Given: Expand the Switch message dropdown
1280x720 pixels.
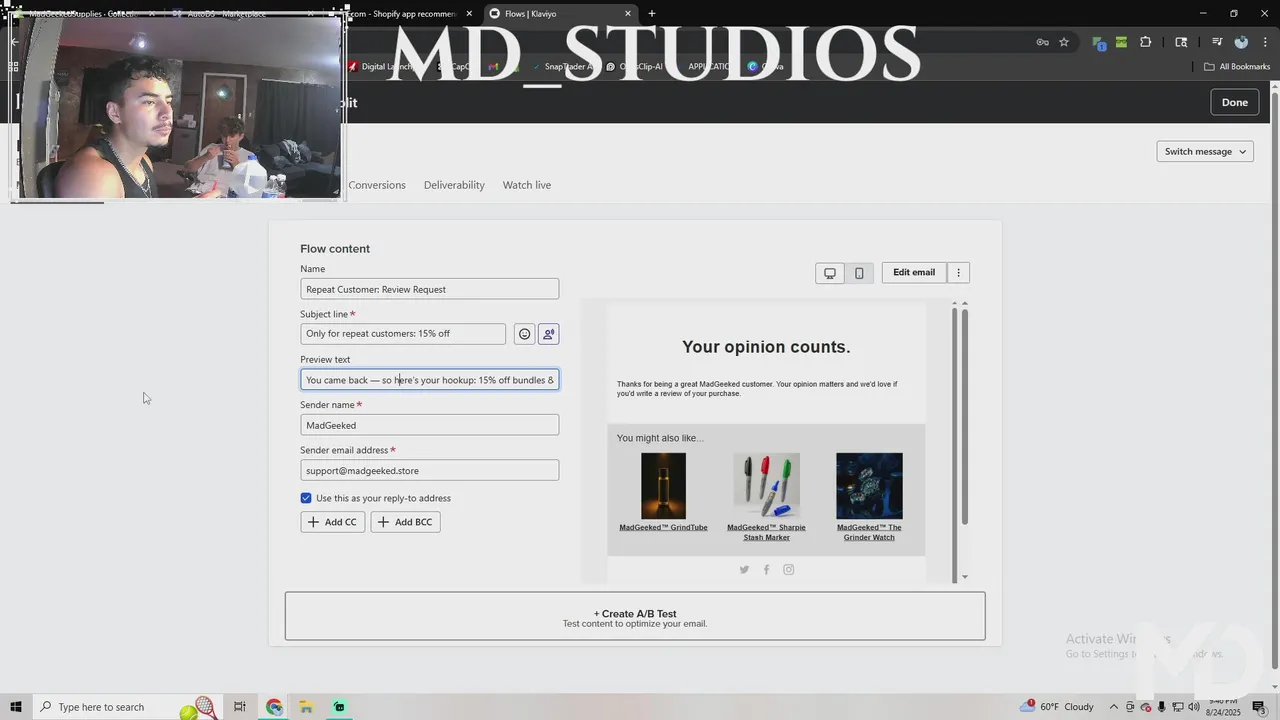Looking at the screenshot, I should point(1205,151).
